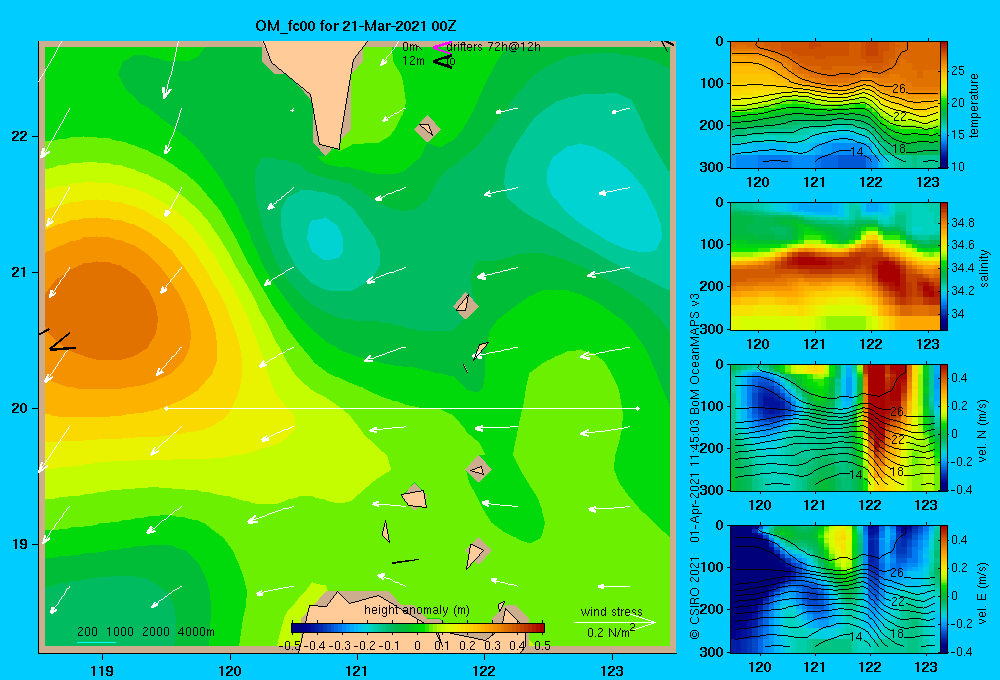Click the longitude 121 label on main map

[357, 670]
